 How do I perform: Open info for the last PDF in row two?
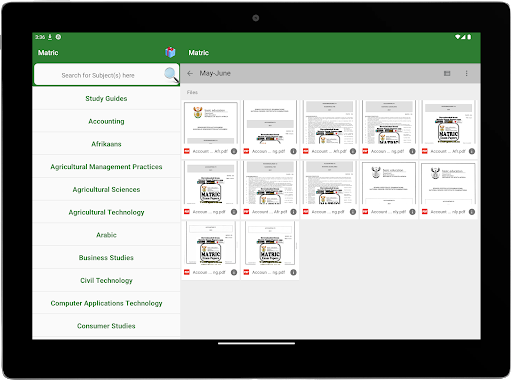[472, 212]
